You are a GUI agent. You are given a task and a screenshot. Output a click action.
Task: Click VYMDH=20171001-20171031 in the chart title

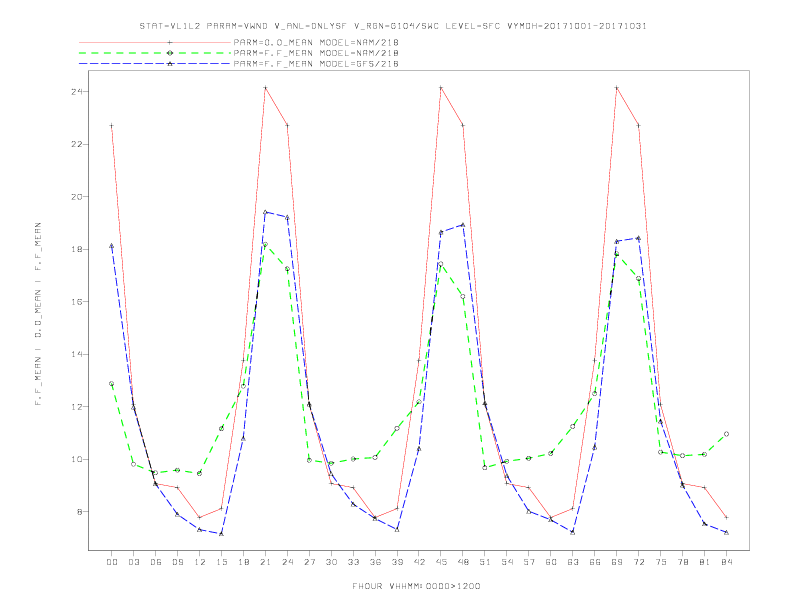[x=577, y=26]
